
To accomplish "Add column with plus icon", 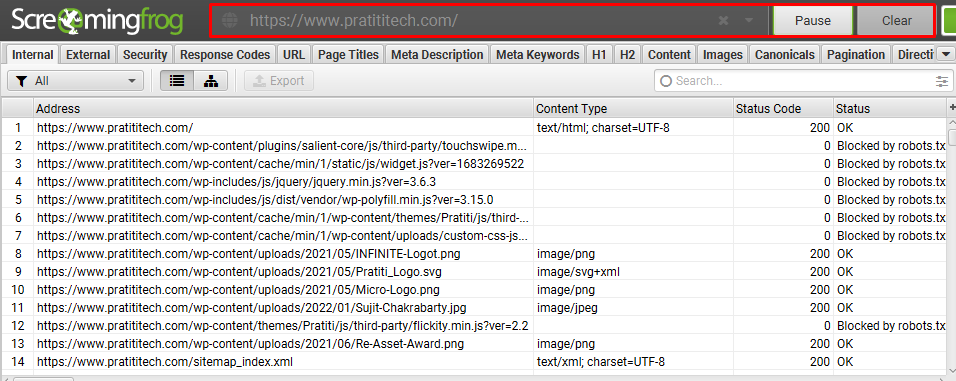I will tap(952, 108).
